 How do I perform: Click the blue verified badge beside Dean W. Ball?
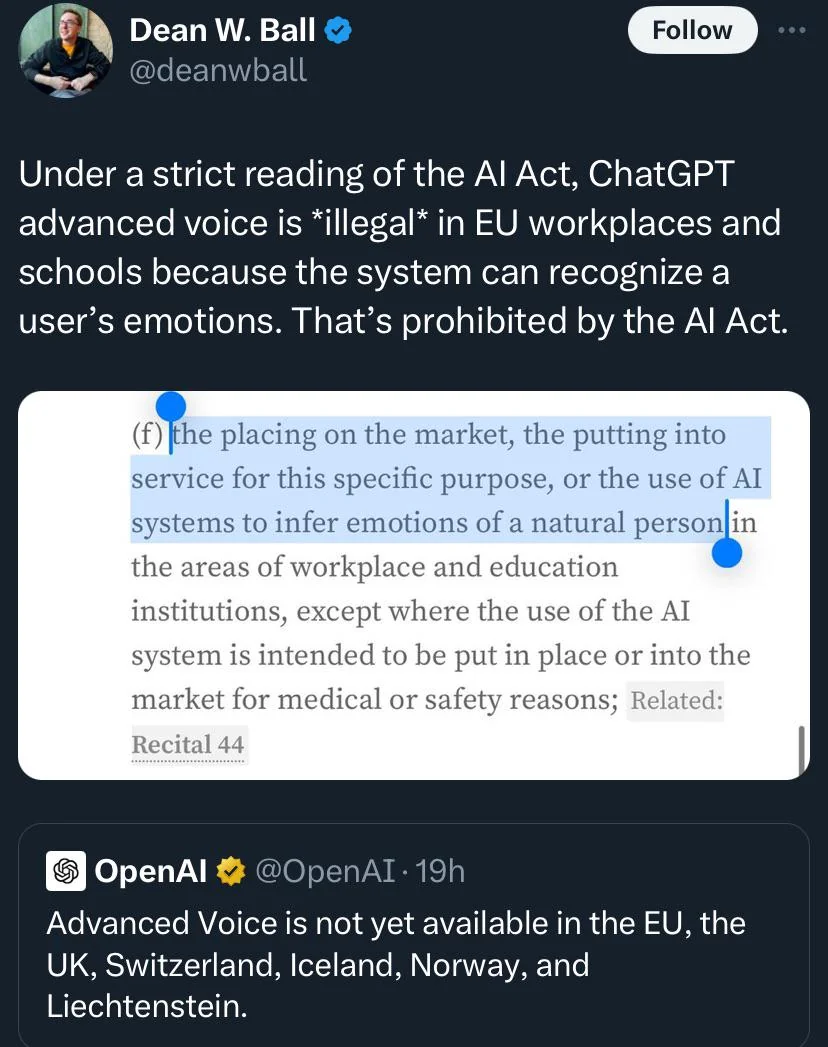338,31
